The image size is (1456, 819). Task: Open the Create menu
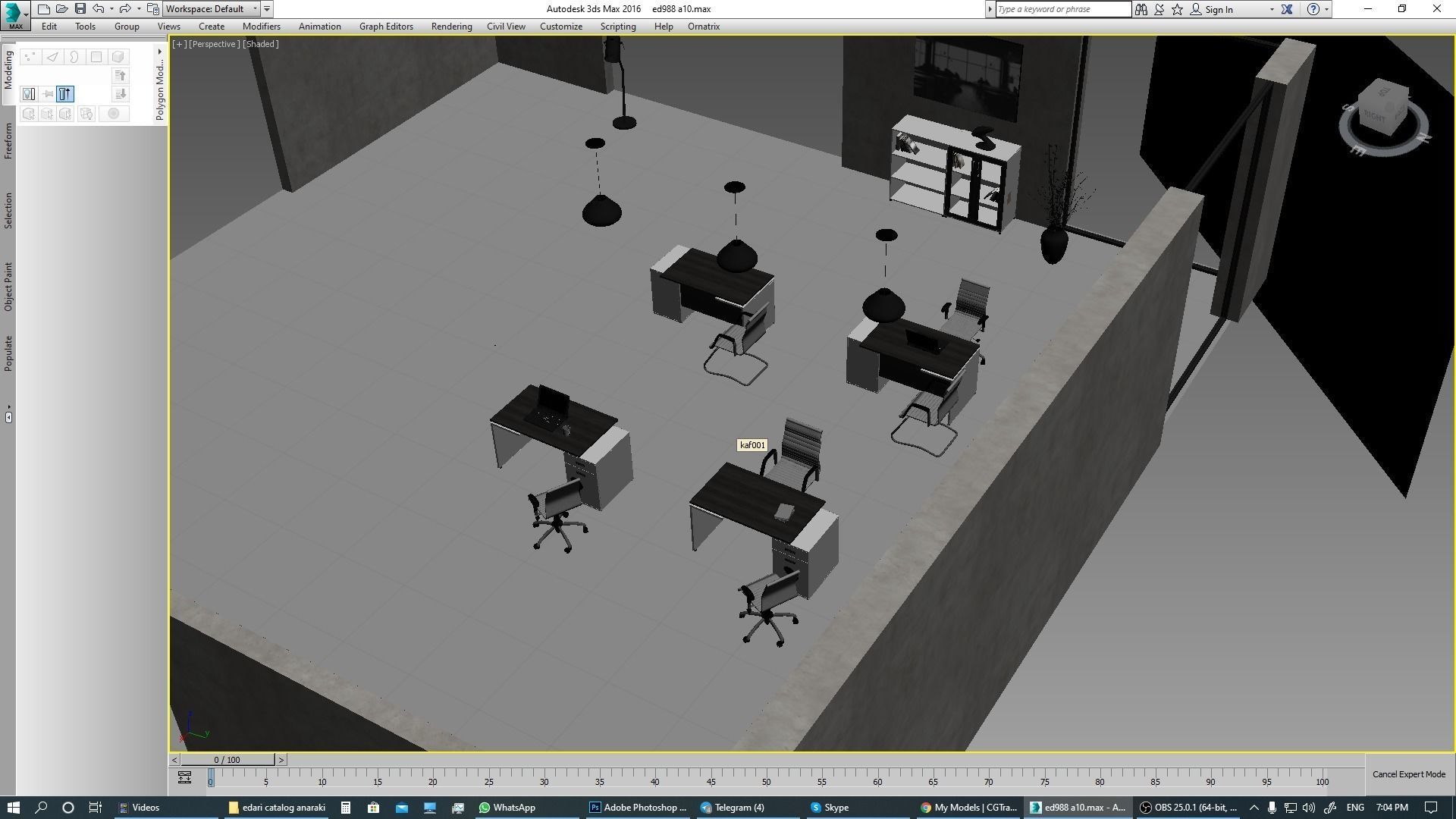pos(212,27)
